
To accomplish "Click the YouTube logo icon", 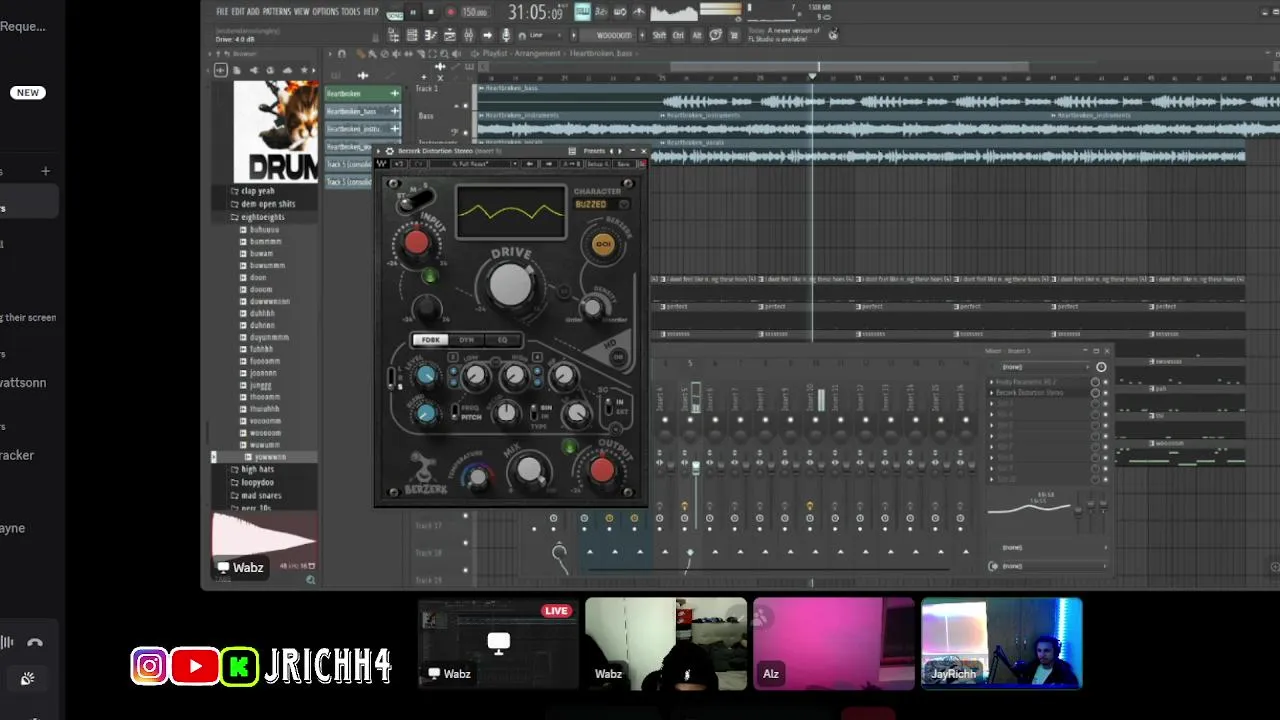I will click(x=195, y=666).
